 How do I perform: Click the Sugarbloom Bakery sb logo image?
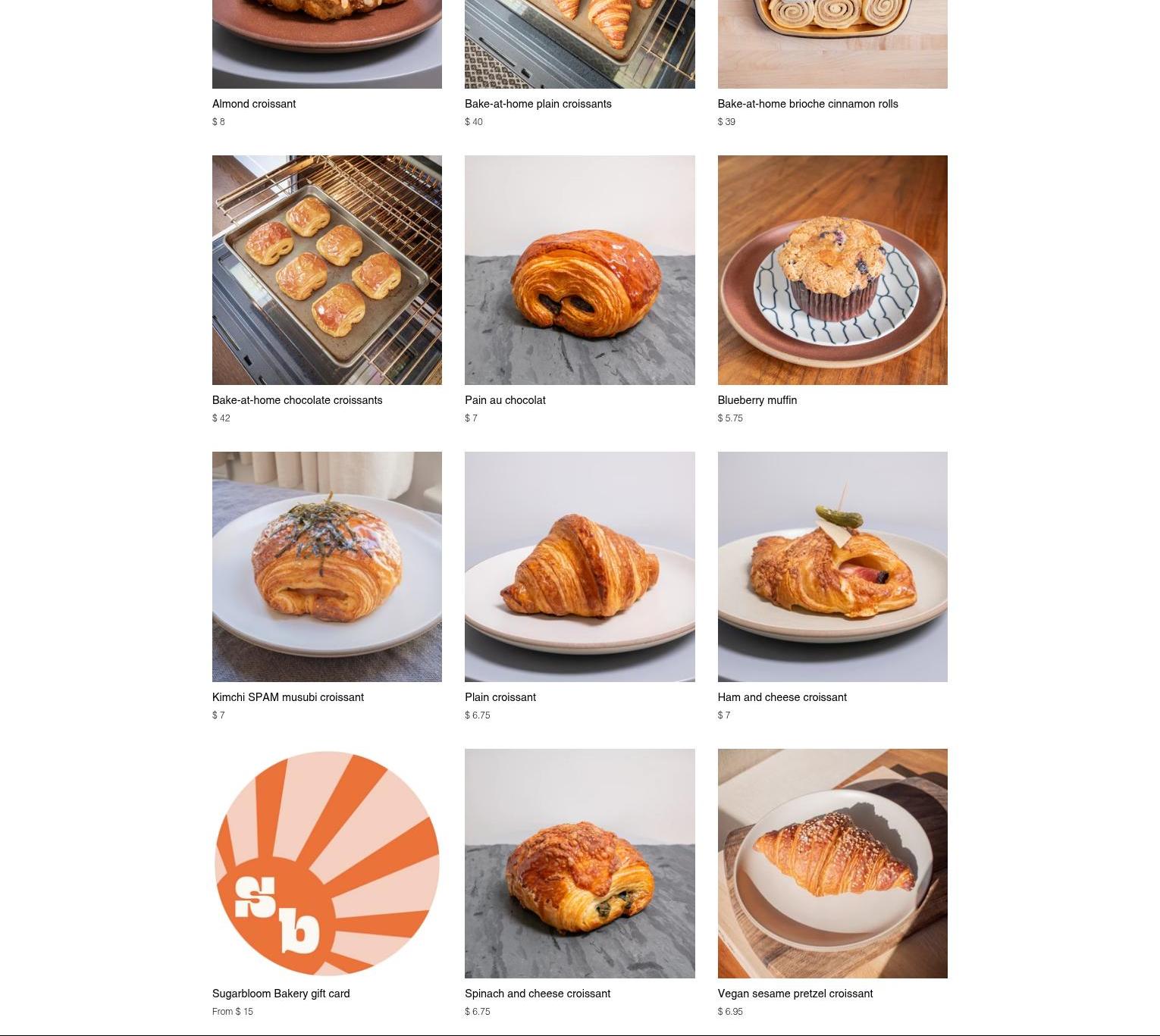coord(327,863)
